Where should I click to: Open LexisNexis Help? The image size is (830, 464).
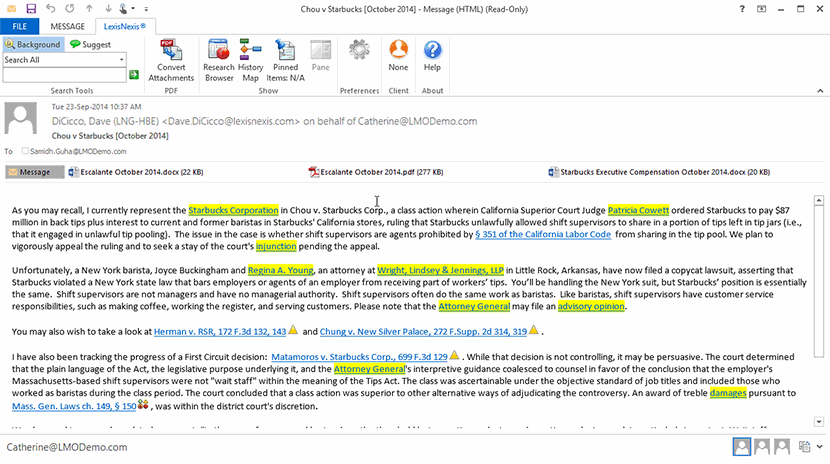pyautogui.click(x=432, y=56)
